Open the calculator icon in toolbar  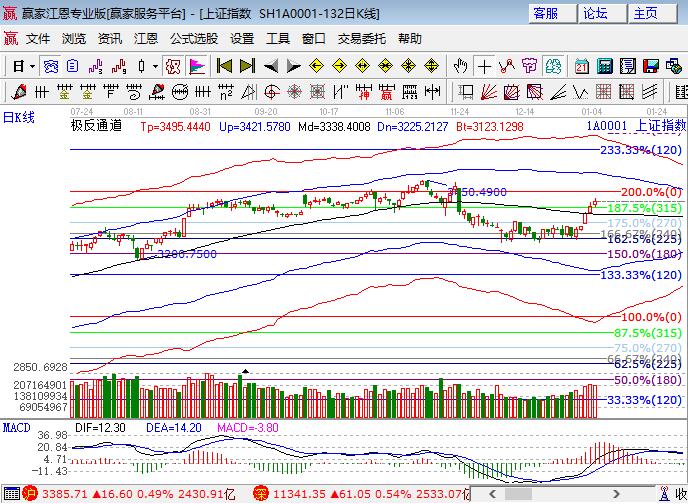[x=605, y=66]
